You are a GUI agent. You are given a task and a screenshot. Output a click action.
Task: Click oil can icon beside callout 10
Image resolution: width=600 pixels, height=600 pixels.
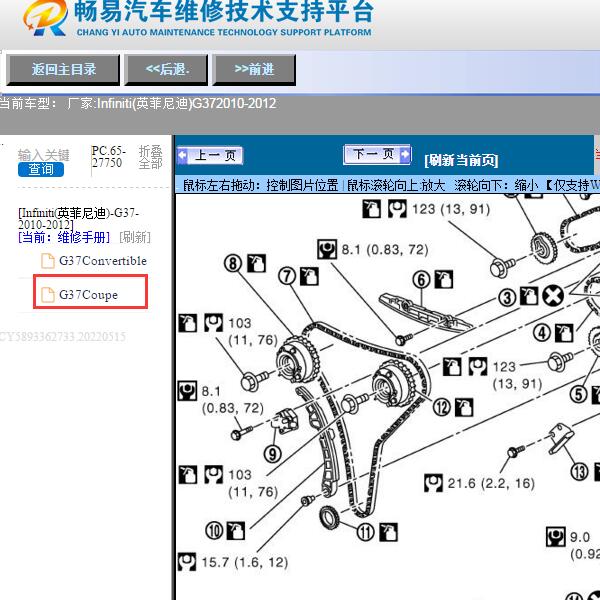236,530
